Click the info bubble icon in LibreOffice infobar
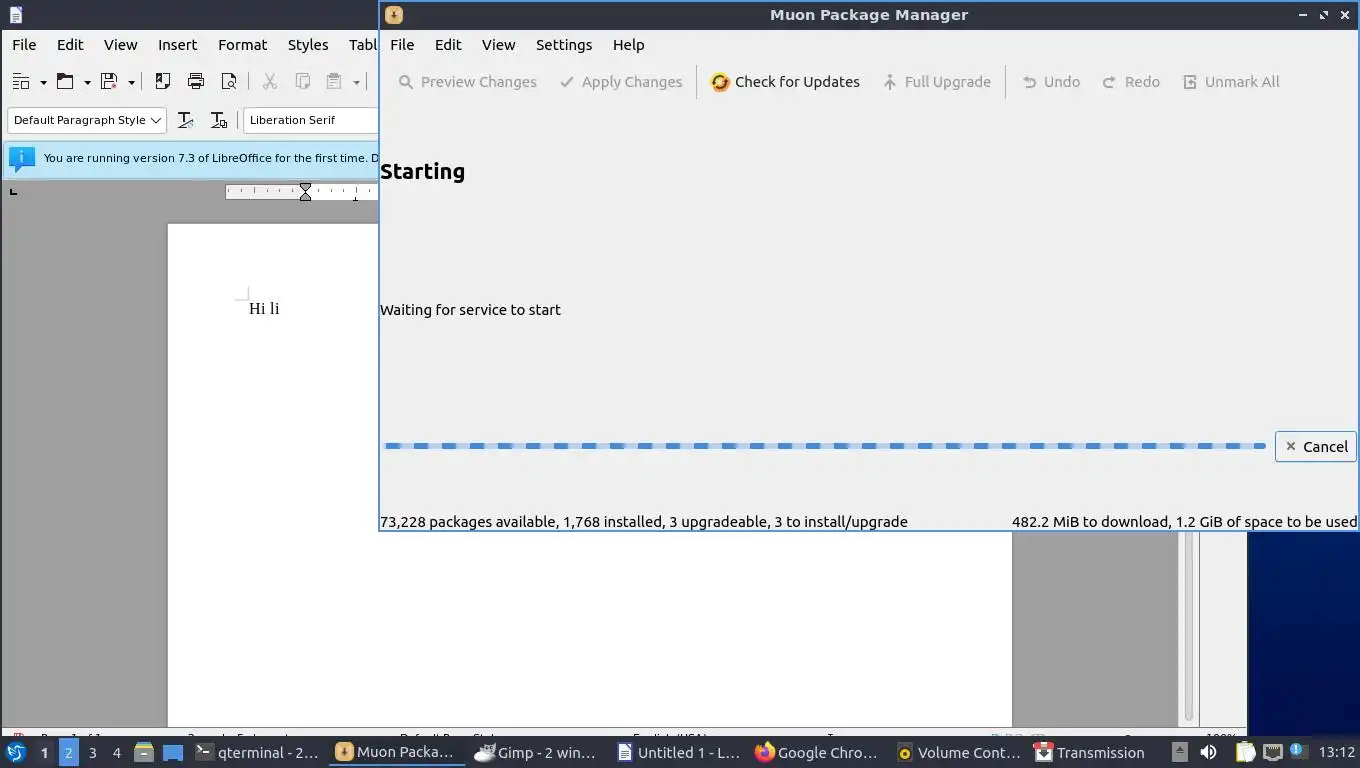This screenshot has height=768, width=1360. click(22, 159)
